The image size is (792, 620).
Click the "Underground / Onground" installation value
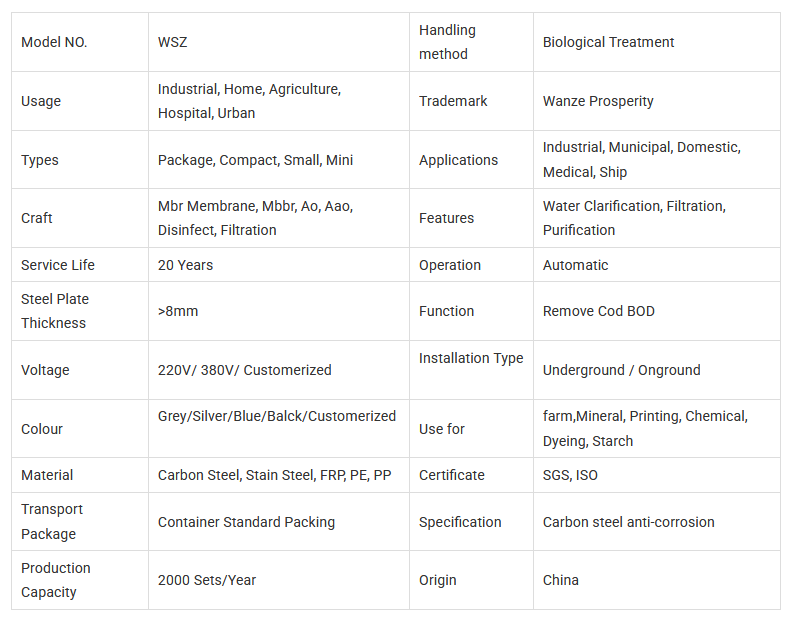[x=621, y=370]
